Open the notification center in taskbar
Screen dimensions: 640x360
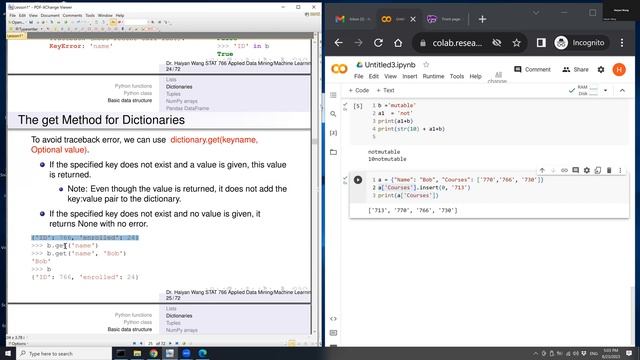pyautogui.click(x=629, y=353)
